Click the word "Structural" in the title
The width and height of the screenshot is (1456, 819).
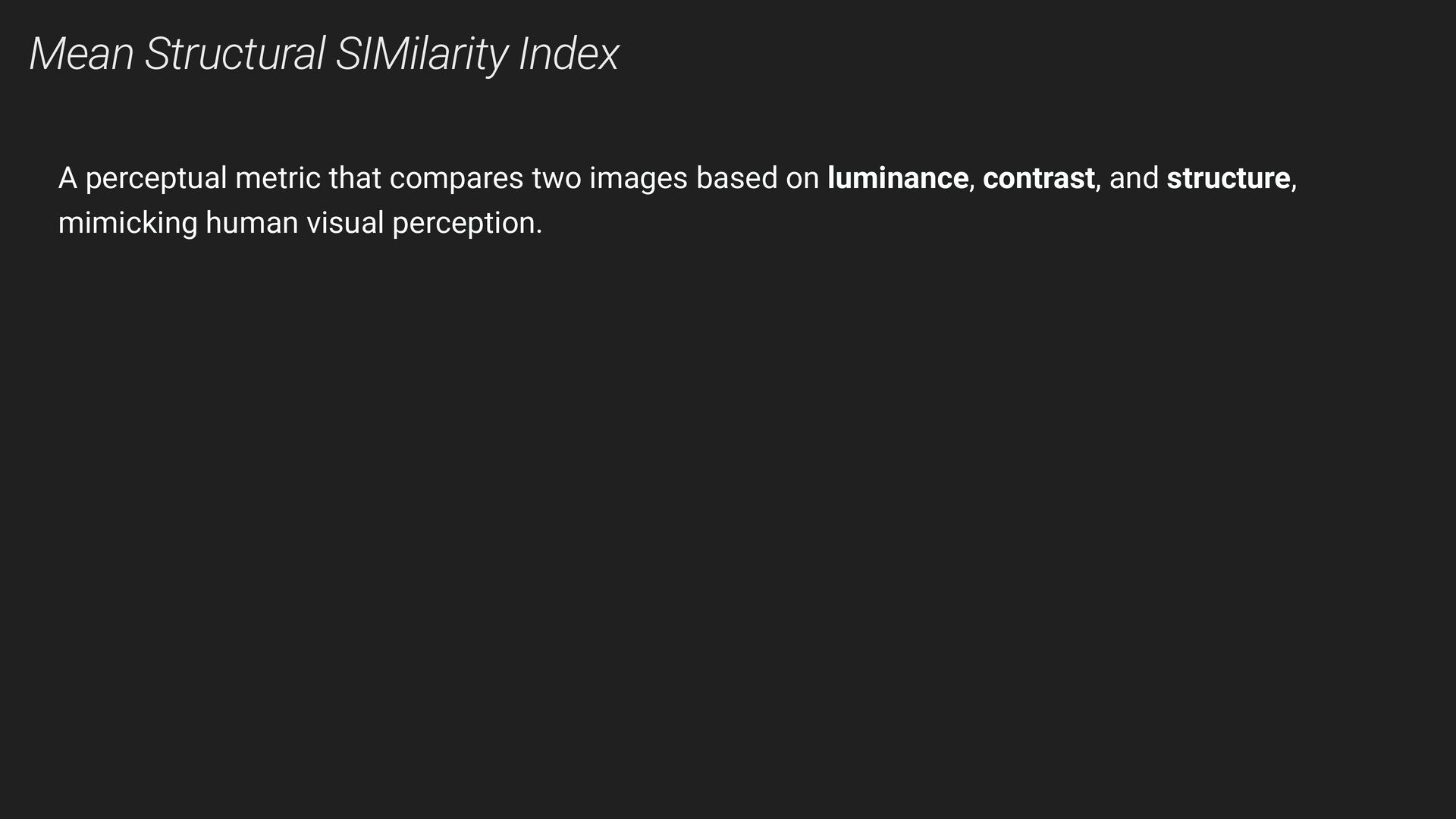pos(234,55)
